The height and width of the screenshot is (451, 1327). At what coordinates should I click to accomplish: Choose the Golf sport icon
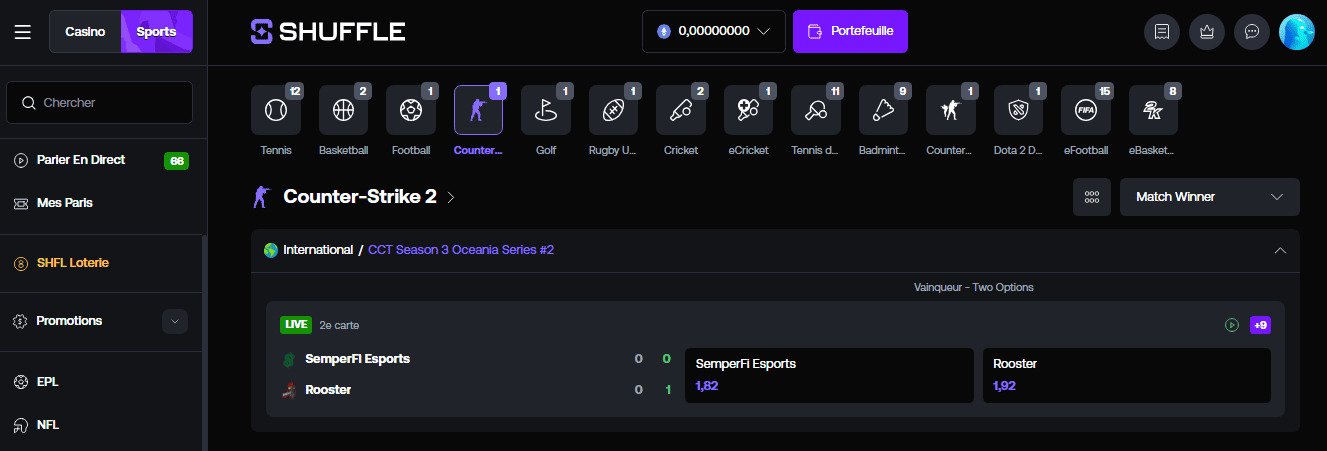[546, 110]
